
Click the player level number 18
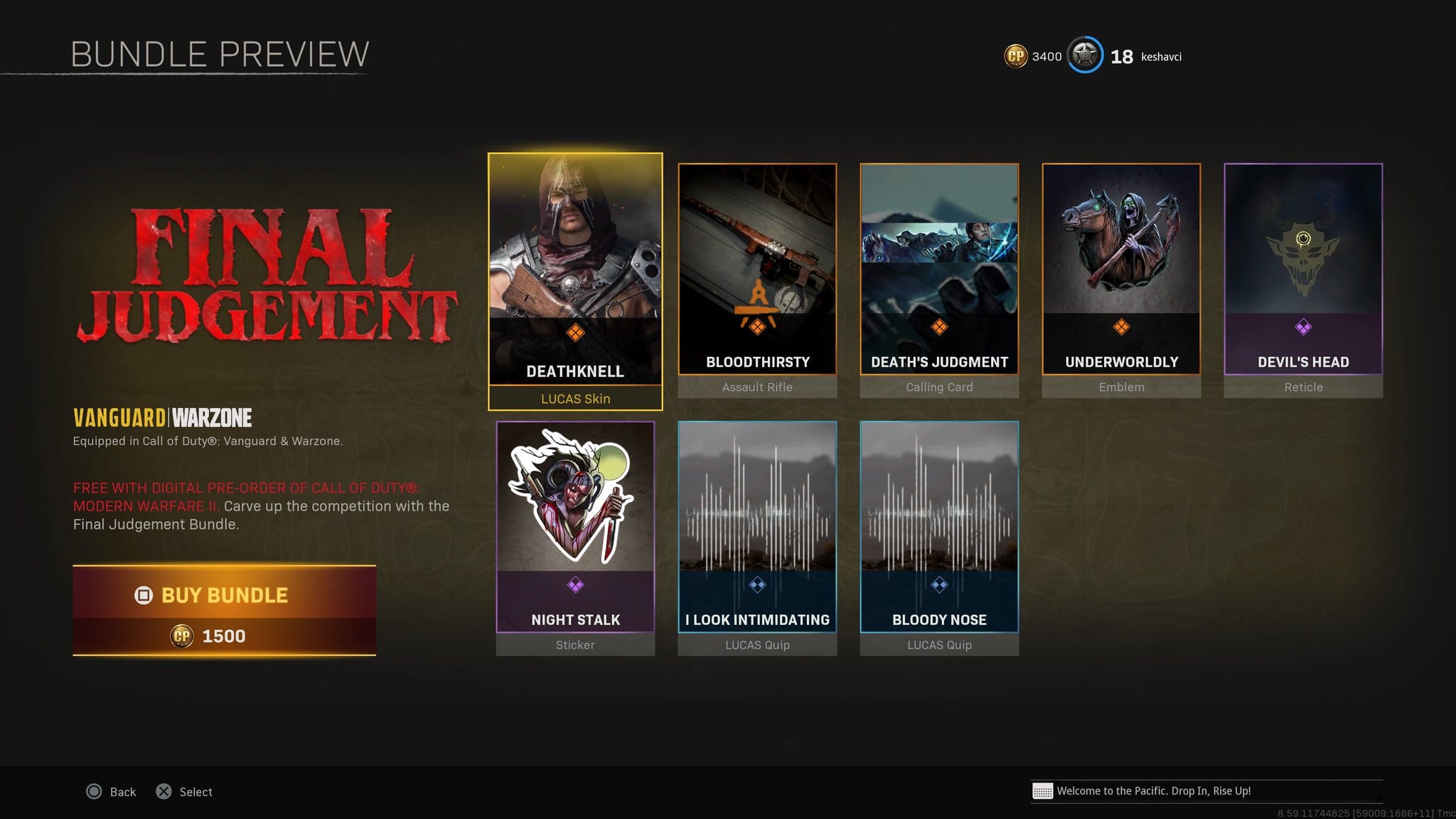pos(1122,56)
